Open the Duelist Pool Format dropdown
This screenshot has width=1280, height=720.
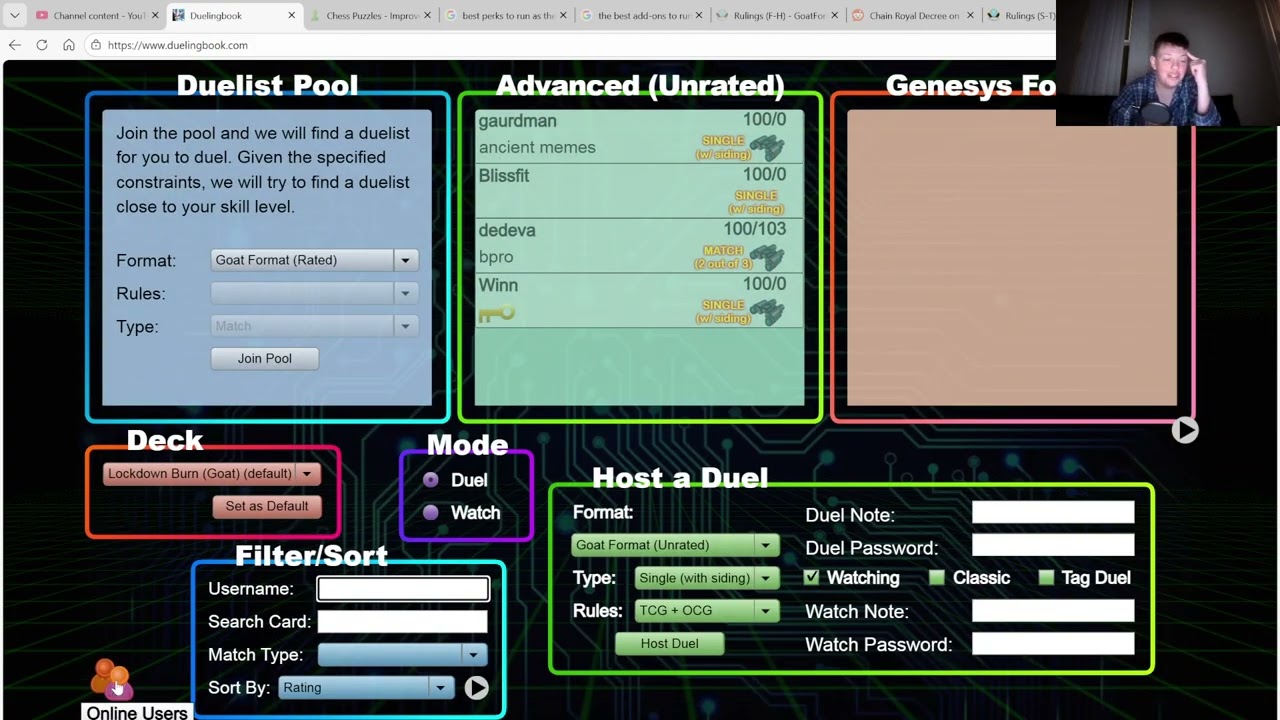click(x=313, y=260)
